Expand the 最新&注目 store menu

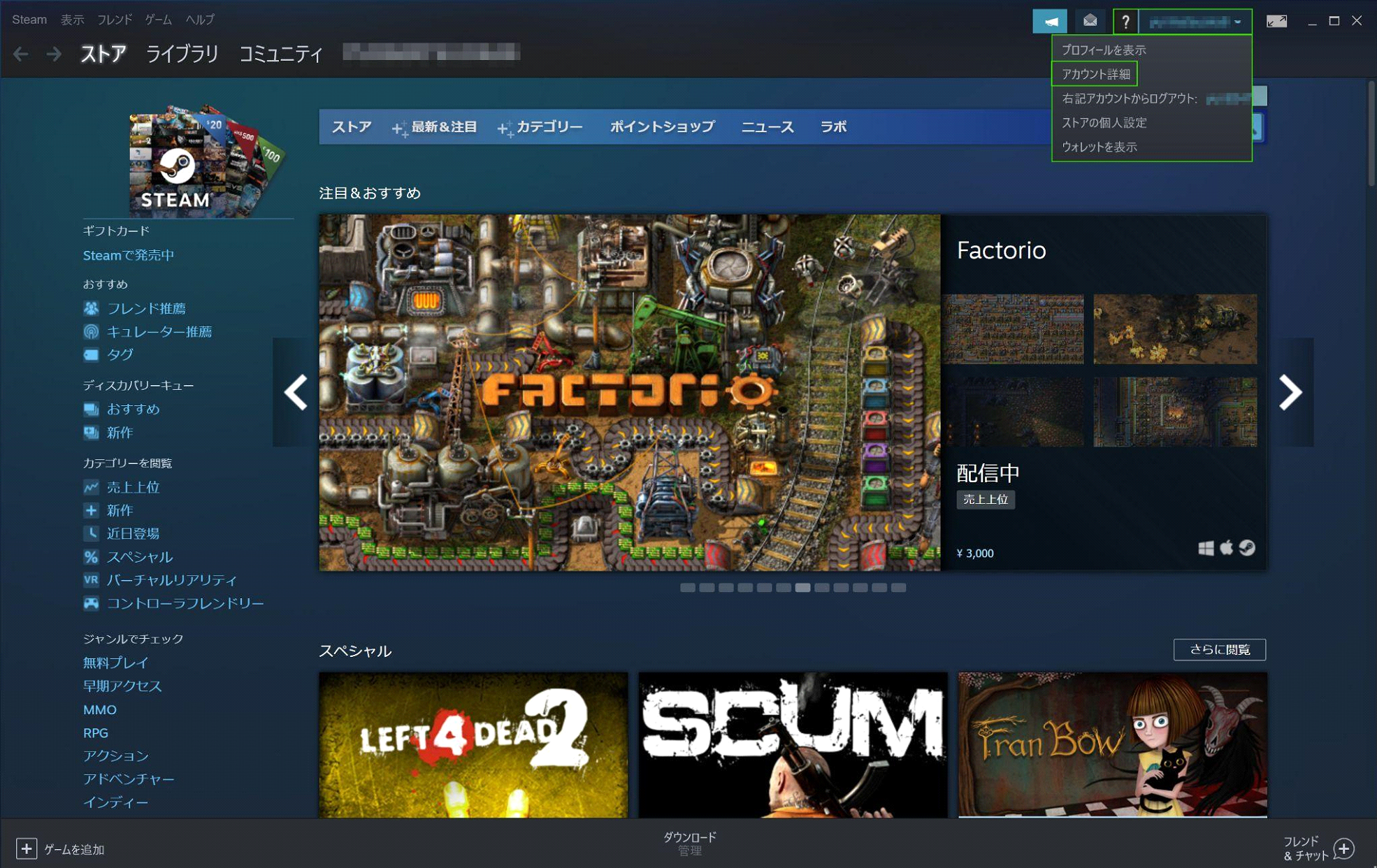point(434,127)
